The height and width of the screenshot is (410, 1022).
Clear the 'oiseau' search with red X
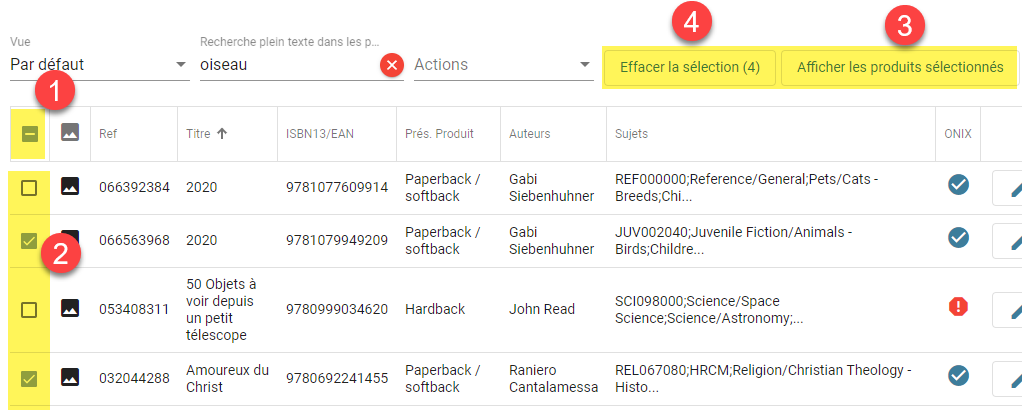392,65
